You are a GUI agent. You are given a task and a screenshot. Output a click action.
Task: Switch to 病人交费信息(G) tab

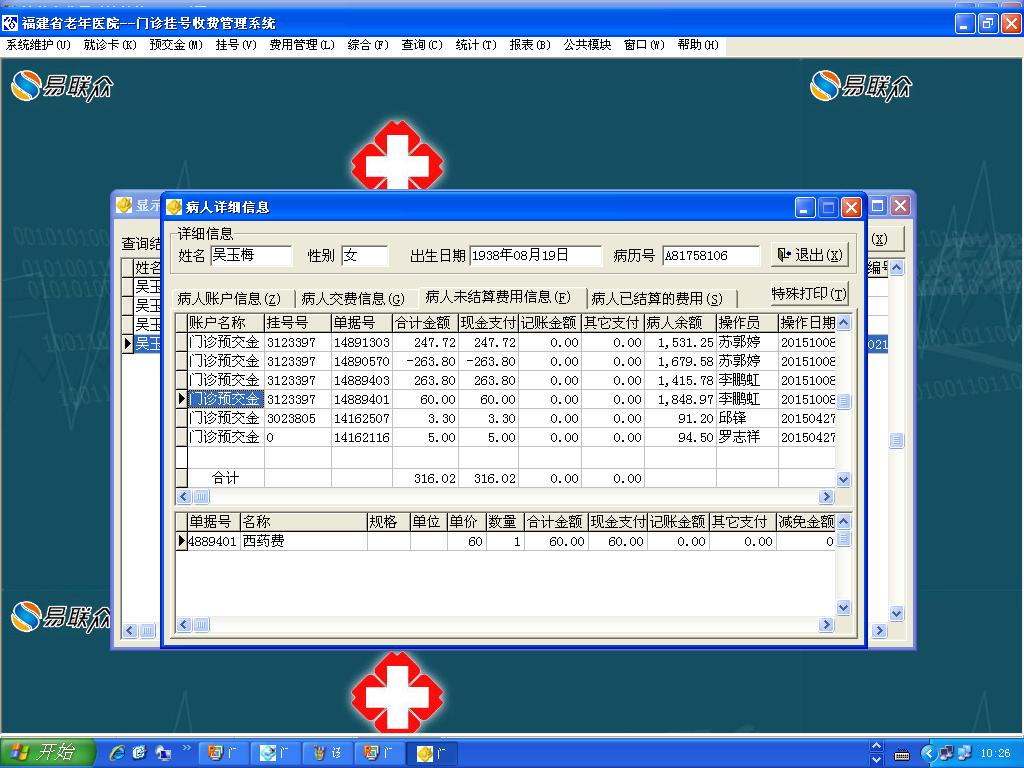(353, 298)
